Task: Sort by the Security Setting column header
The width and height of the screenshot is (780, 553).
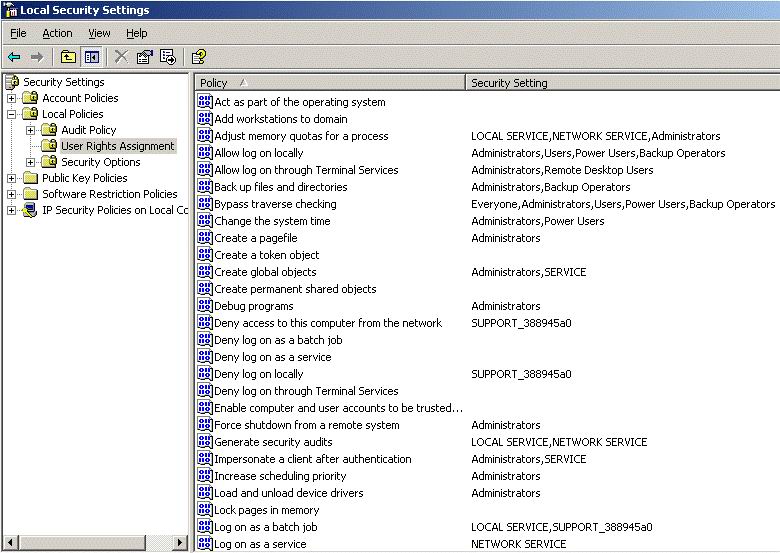Action: tap(623, 83)
